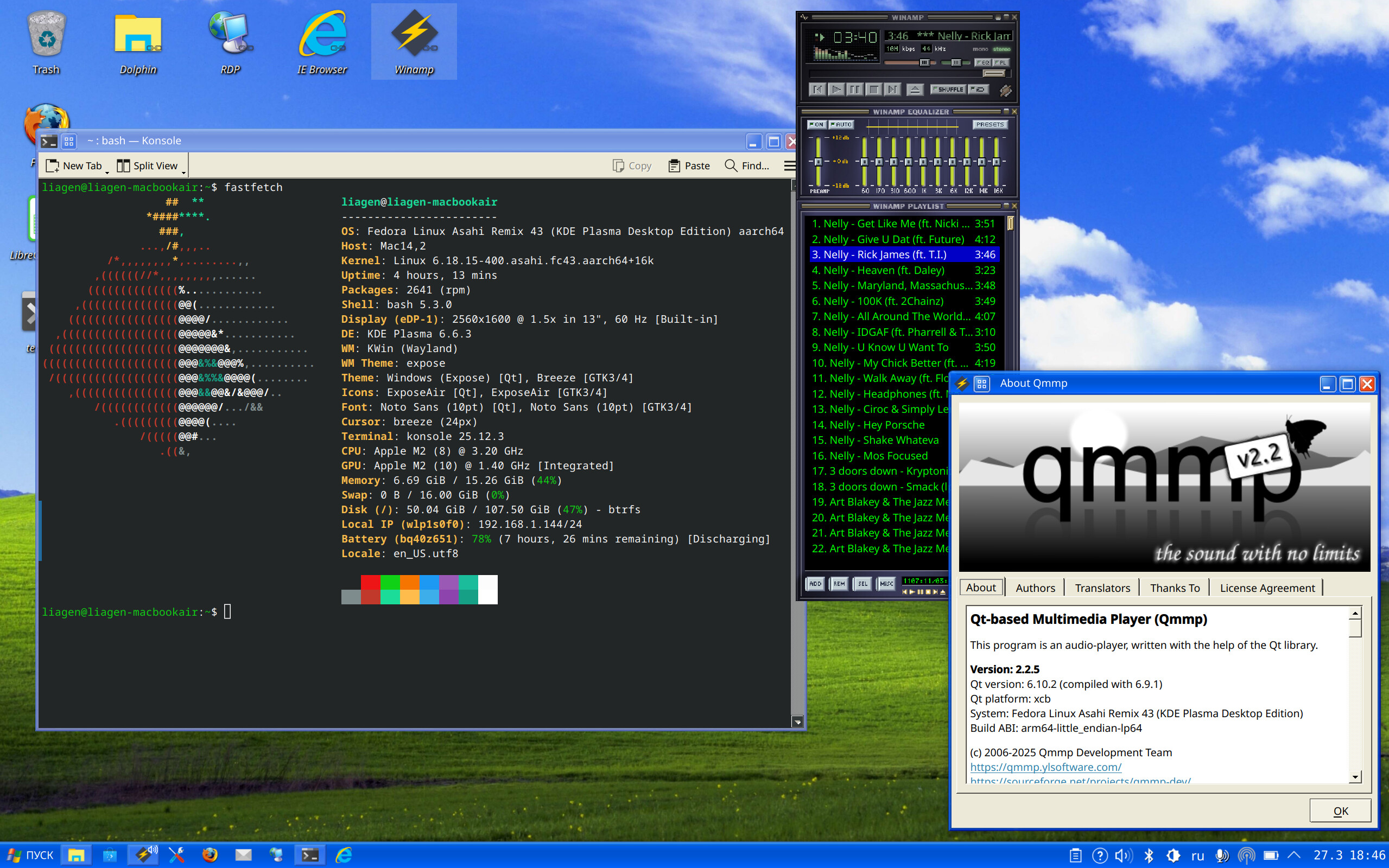This screenshot has width=1389, height=868.
Task: Open the playlist MISC menu
Action: tap(886, 583)
